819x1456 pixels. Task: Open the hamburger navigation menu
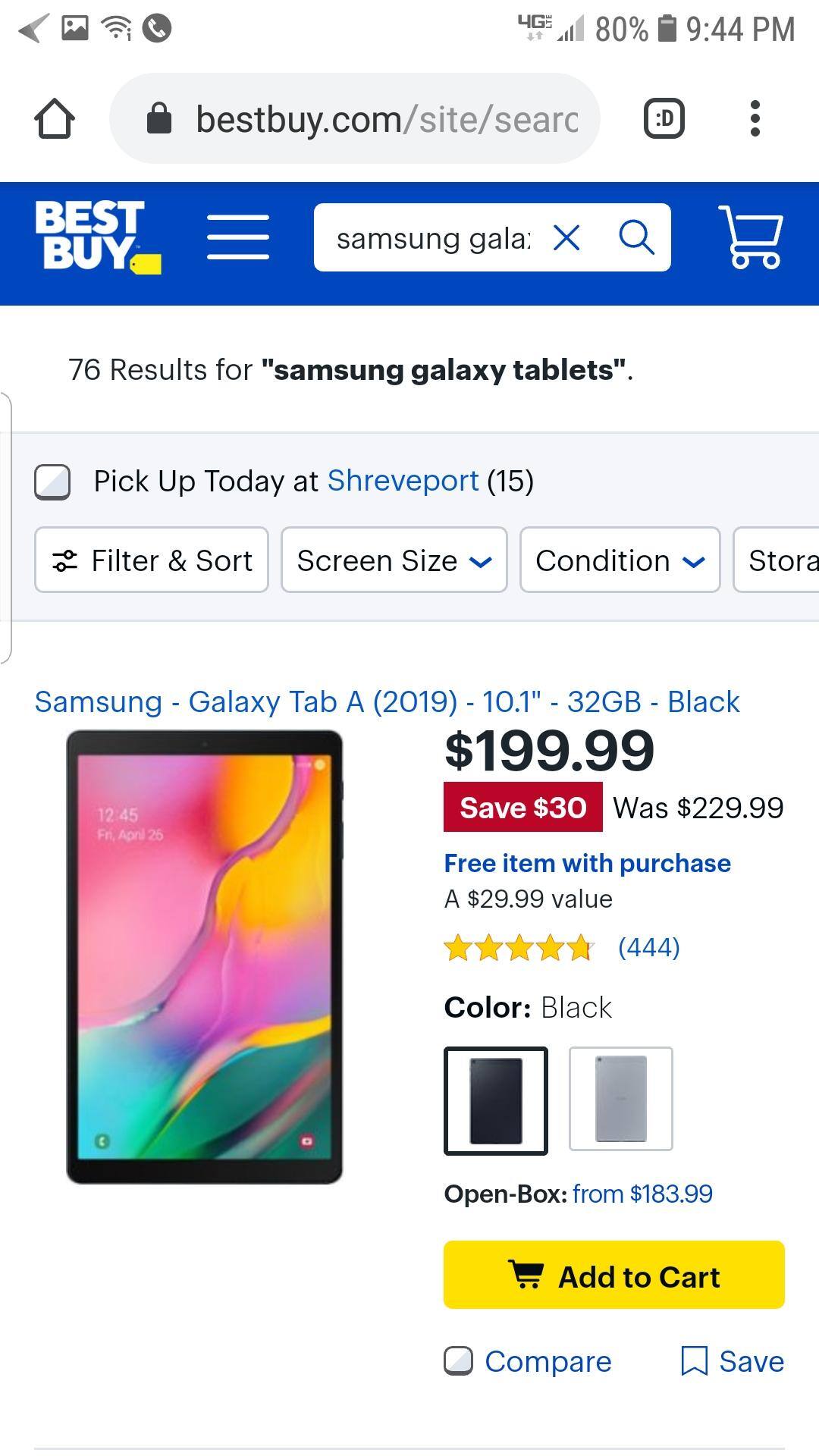pos(238,237)
